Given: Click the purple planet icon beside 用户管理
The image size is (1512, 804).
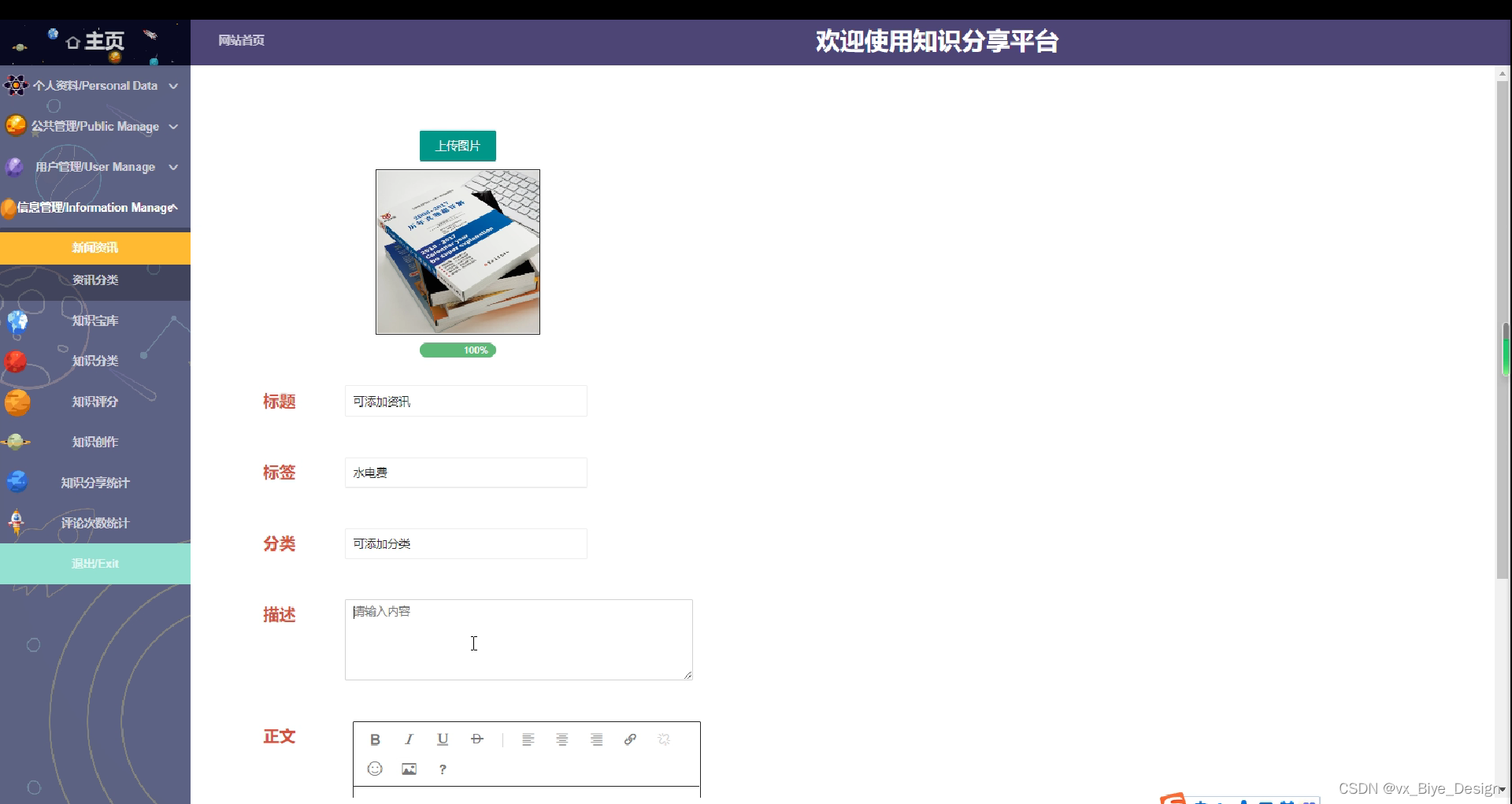Looking at the screenshot, I should (14, 167).
